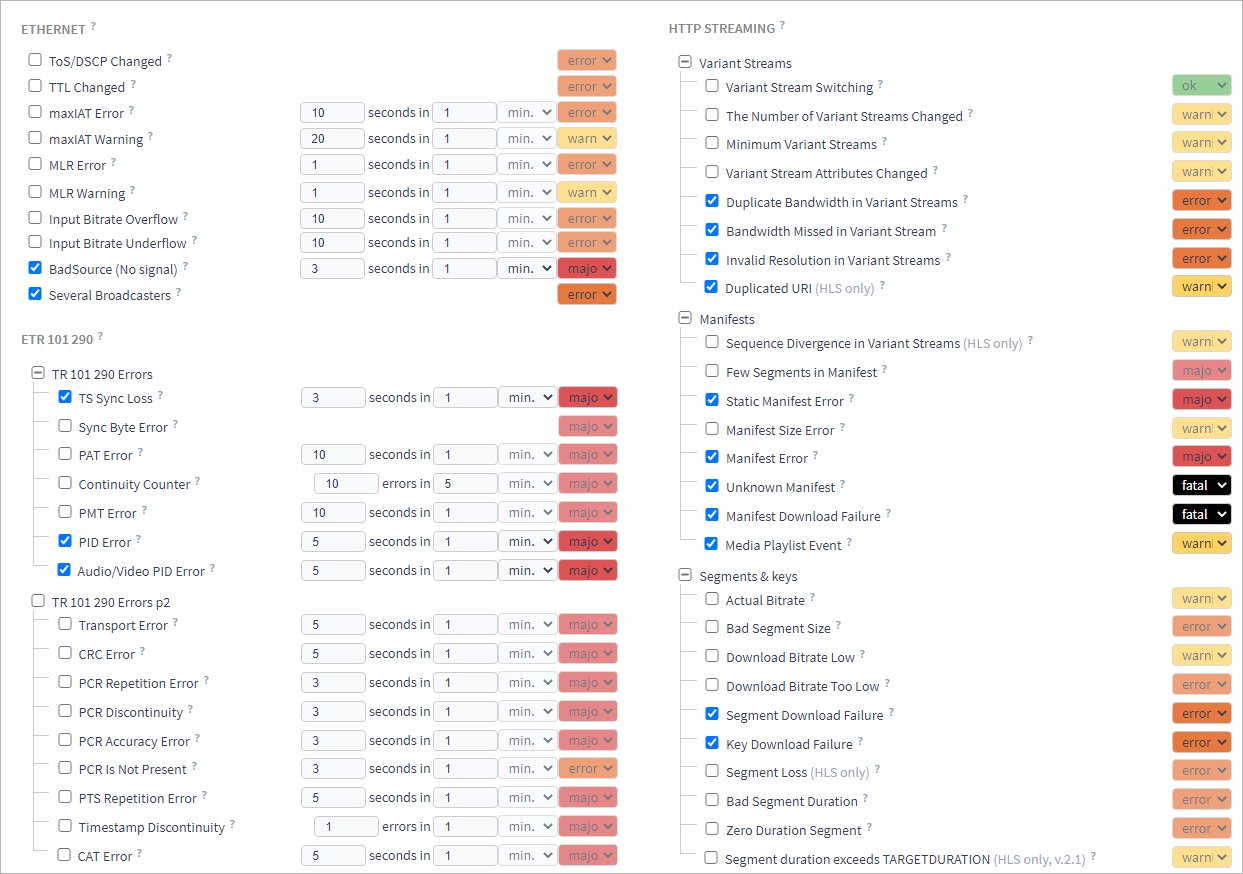Click help icon beside Key Download Failure
The image size is (1243, 874).
point(860,742)
